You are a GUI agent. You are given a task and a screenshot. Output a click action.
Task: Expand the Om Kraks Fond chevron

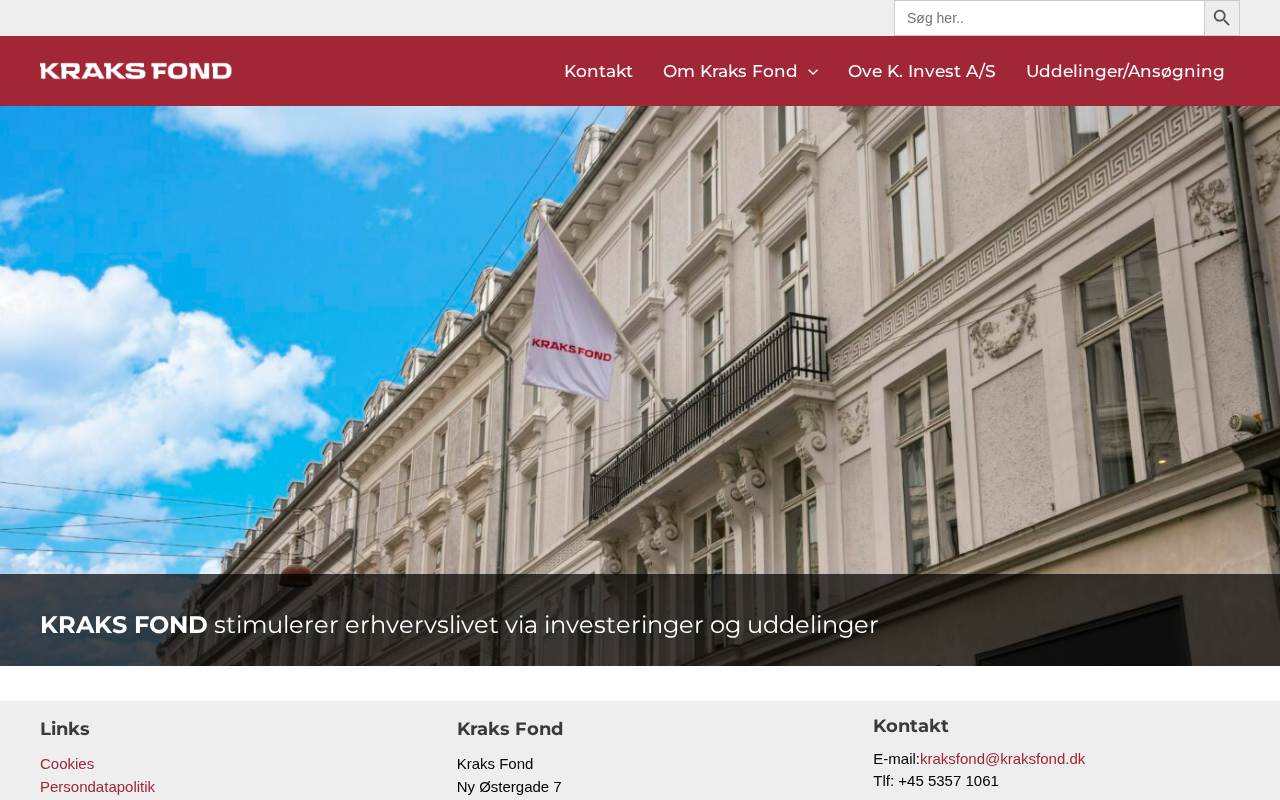click(x=813, y=72)
